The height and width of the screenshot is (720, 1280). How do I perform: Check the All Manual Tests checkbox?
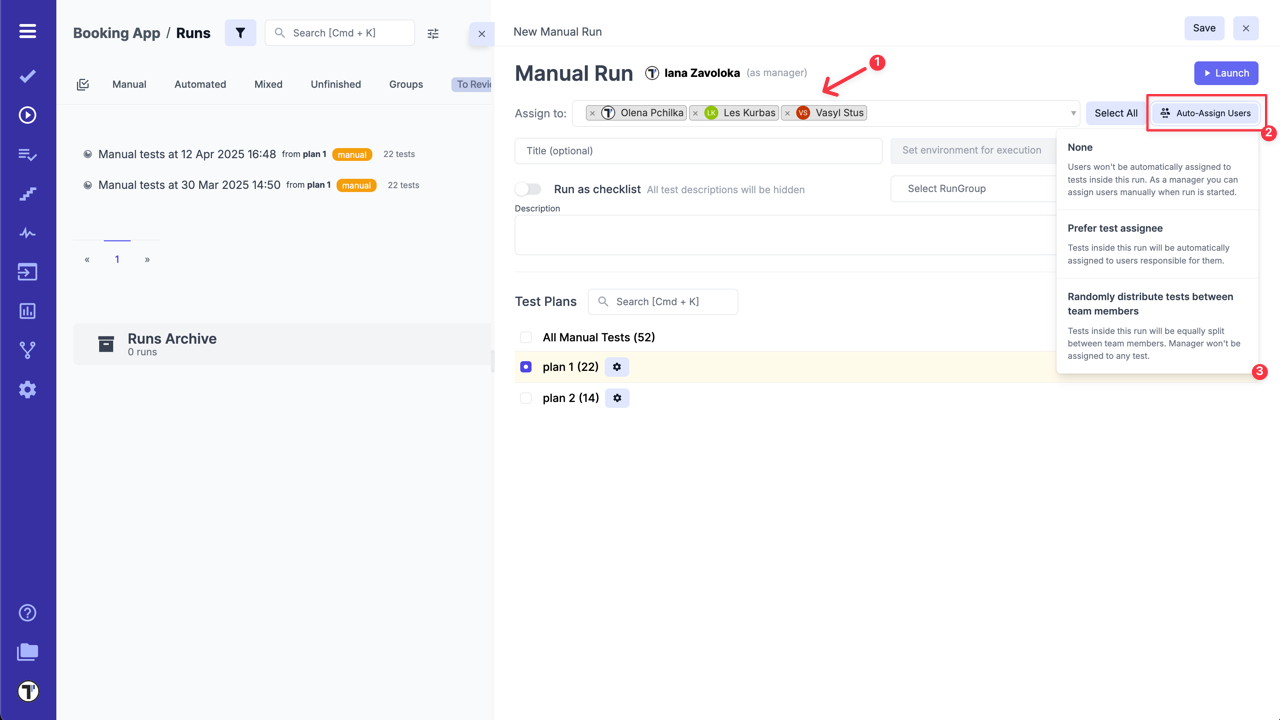525,337
